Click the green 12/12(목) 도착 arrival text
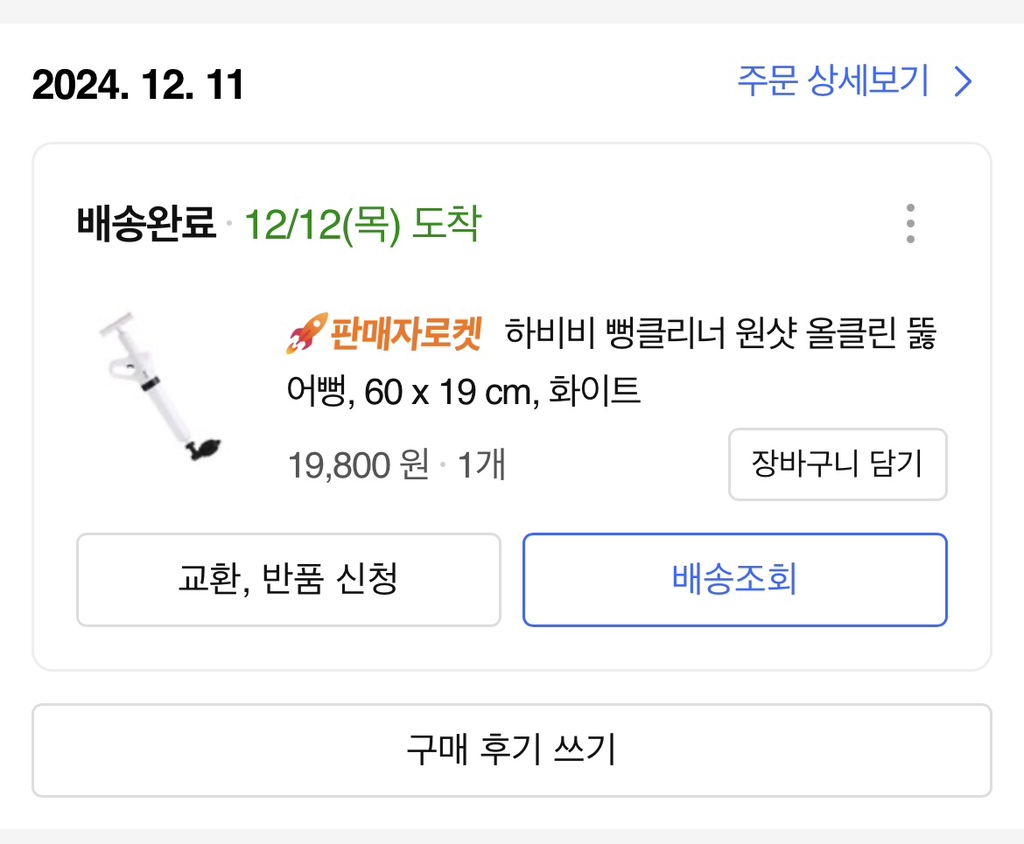This screenshot has height=844, width=1024. pyautogui.click(x=362, y=225)
